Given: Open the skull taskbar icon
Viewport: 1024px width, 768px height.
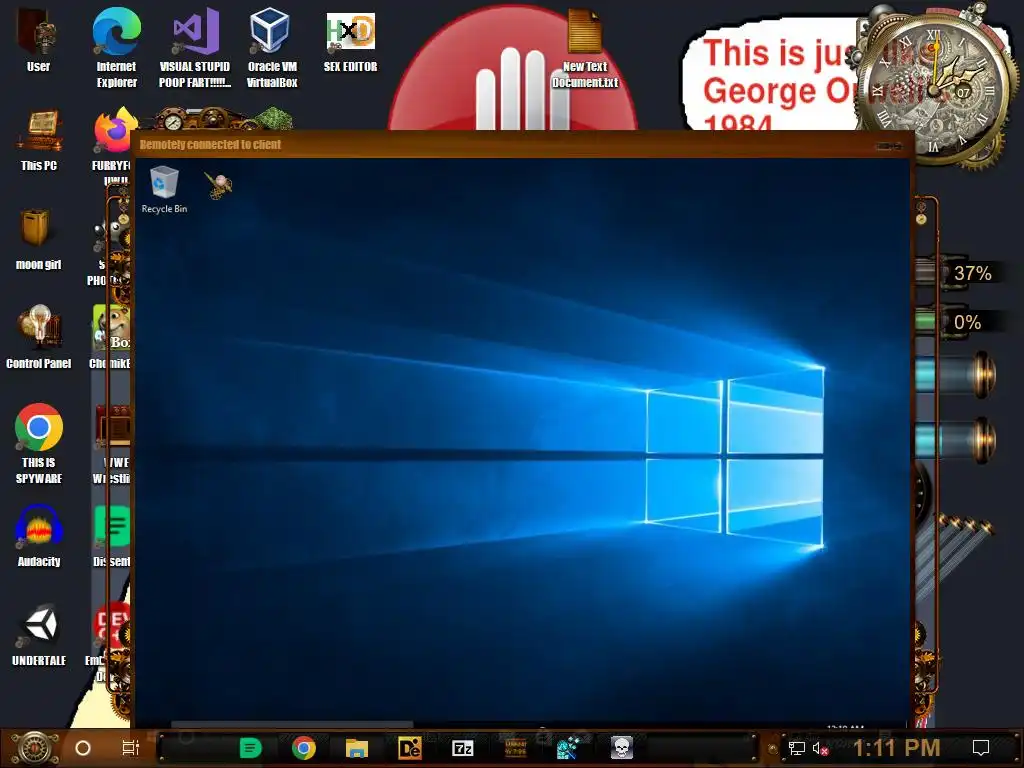Looking at the screenshot, I should pos(622,748).
